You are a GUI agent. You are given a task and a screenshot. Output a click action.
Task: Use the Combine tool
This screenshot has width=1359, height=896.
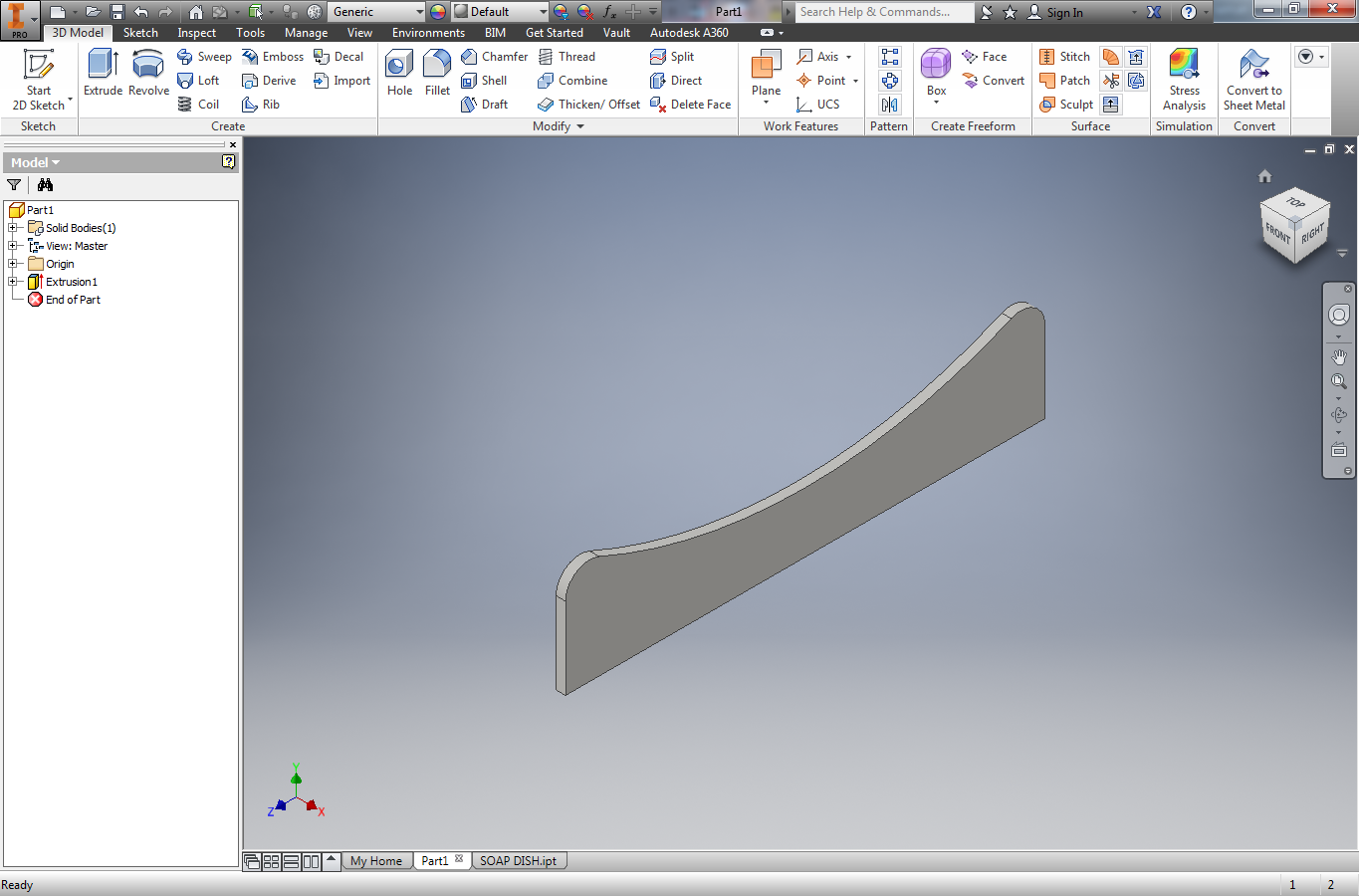[572, 81]
